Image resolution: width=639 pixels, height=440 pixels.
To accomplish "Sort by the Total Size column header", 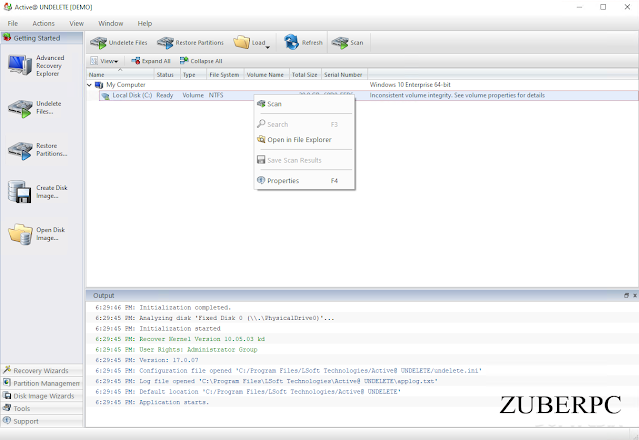I will click(305, 75).
